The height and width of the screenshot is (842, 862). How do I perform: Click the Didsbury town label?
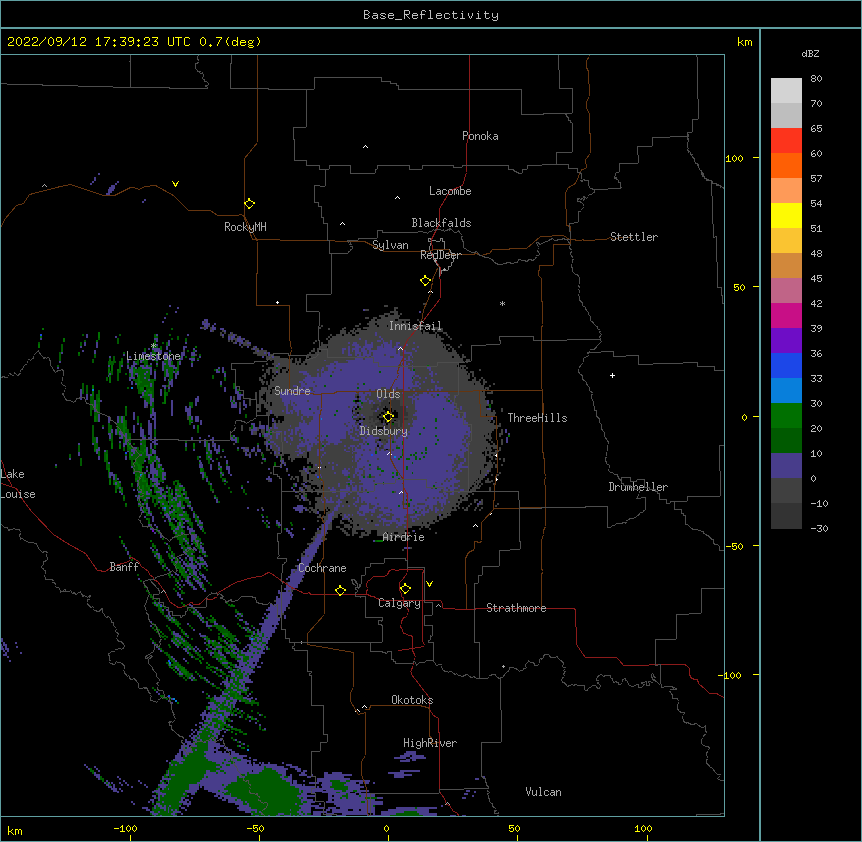[x=384, y=431]
